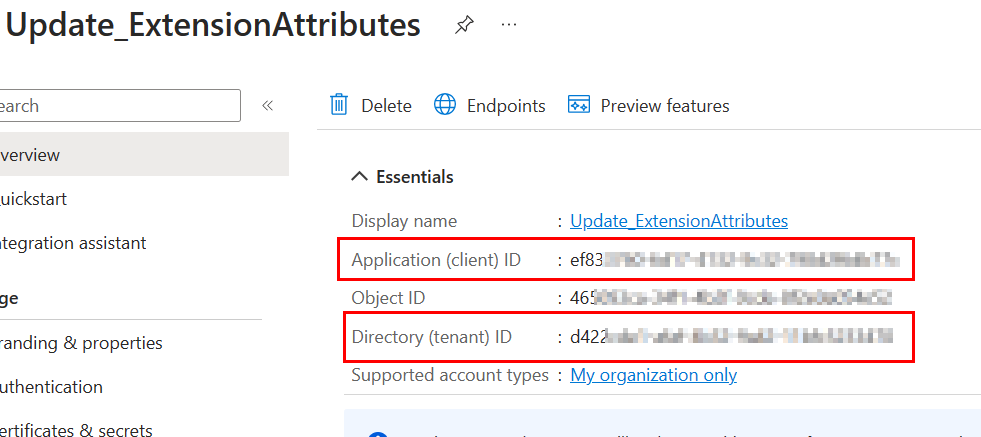Open the more options ellipsis menu

(509, 25)
